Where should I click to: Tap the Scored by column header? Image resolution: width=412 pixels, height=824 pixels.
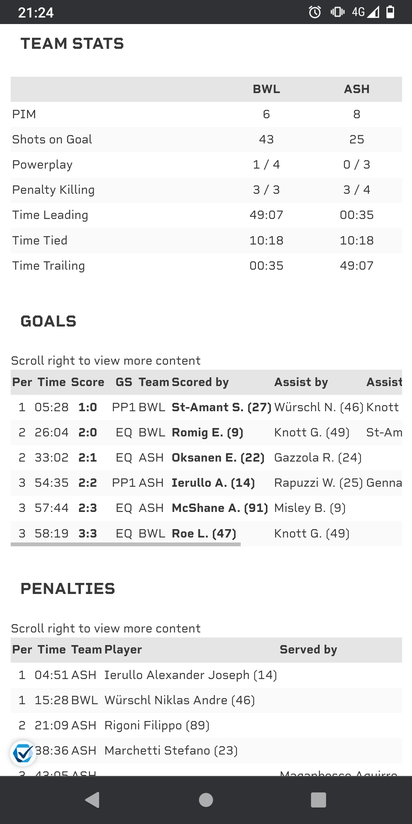coord(200,382)
